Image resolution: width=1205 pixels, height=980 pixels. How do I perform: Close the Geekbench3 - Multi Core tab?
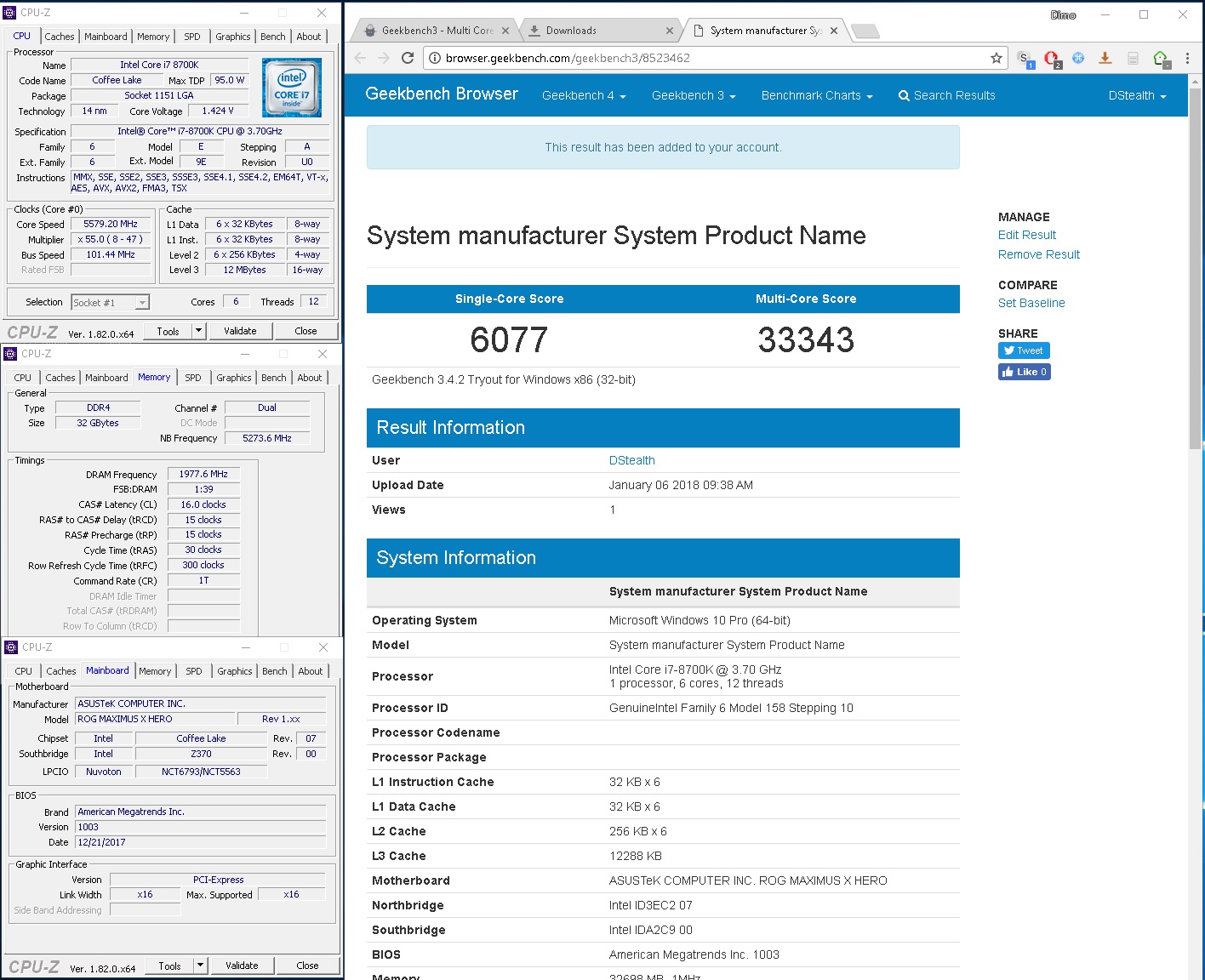point(505,31)
